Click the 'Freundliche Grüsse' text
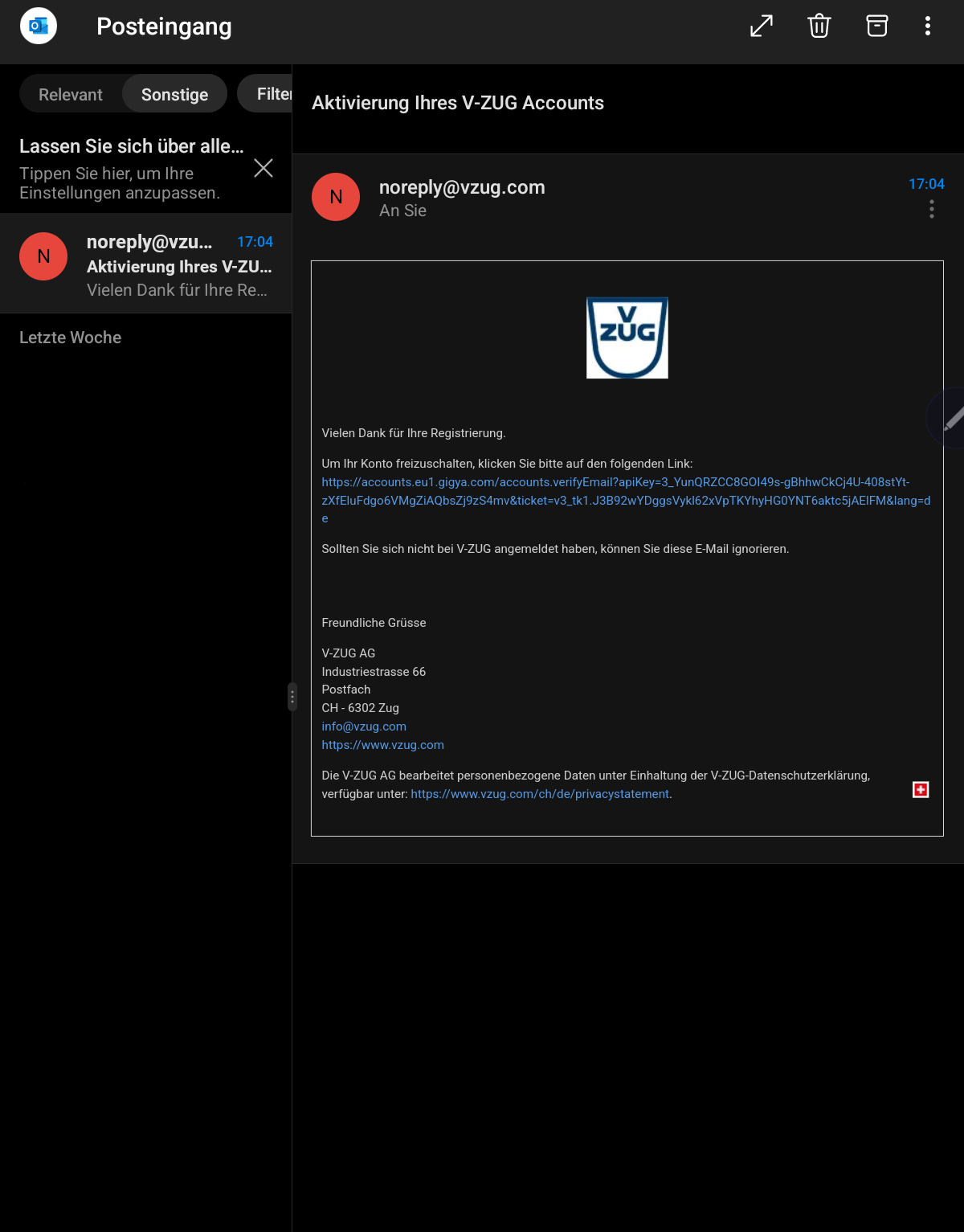The image size is (964, 1232). coord(374,623)
